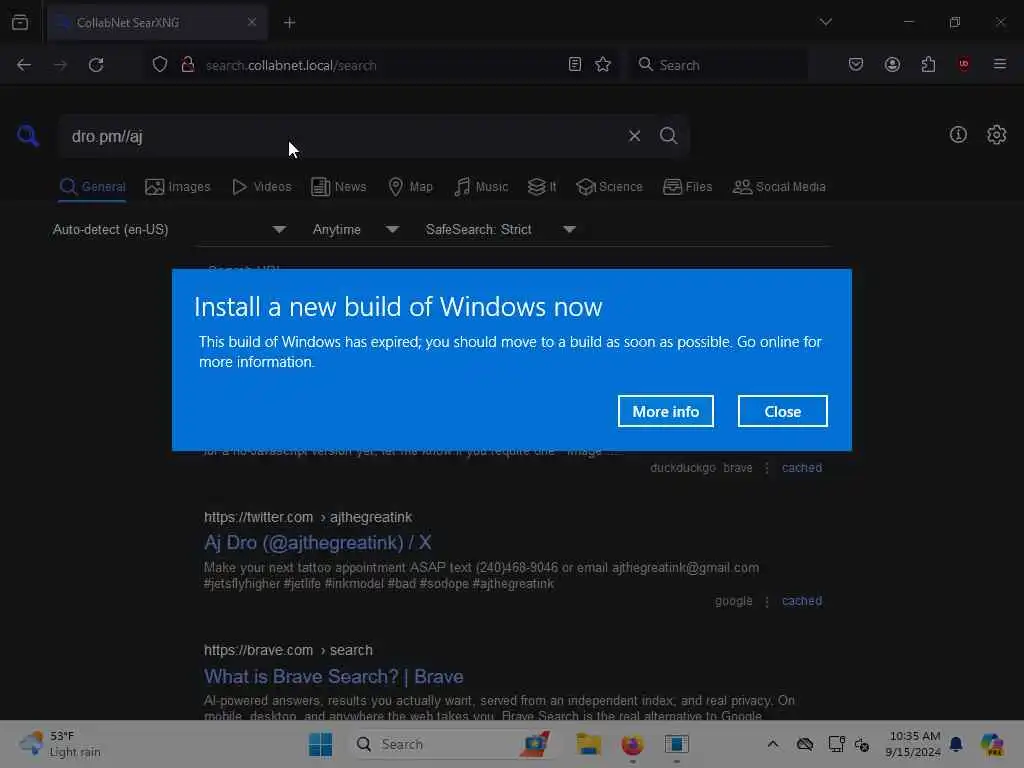This screenshot has width=1024, height=768.
Task: Click the https://brave.com › search URL
Action: 288,650
